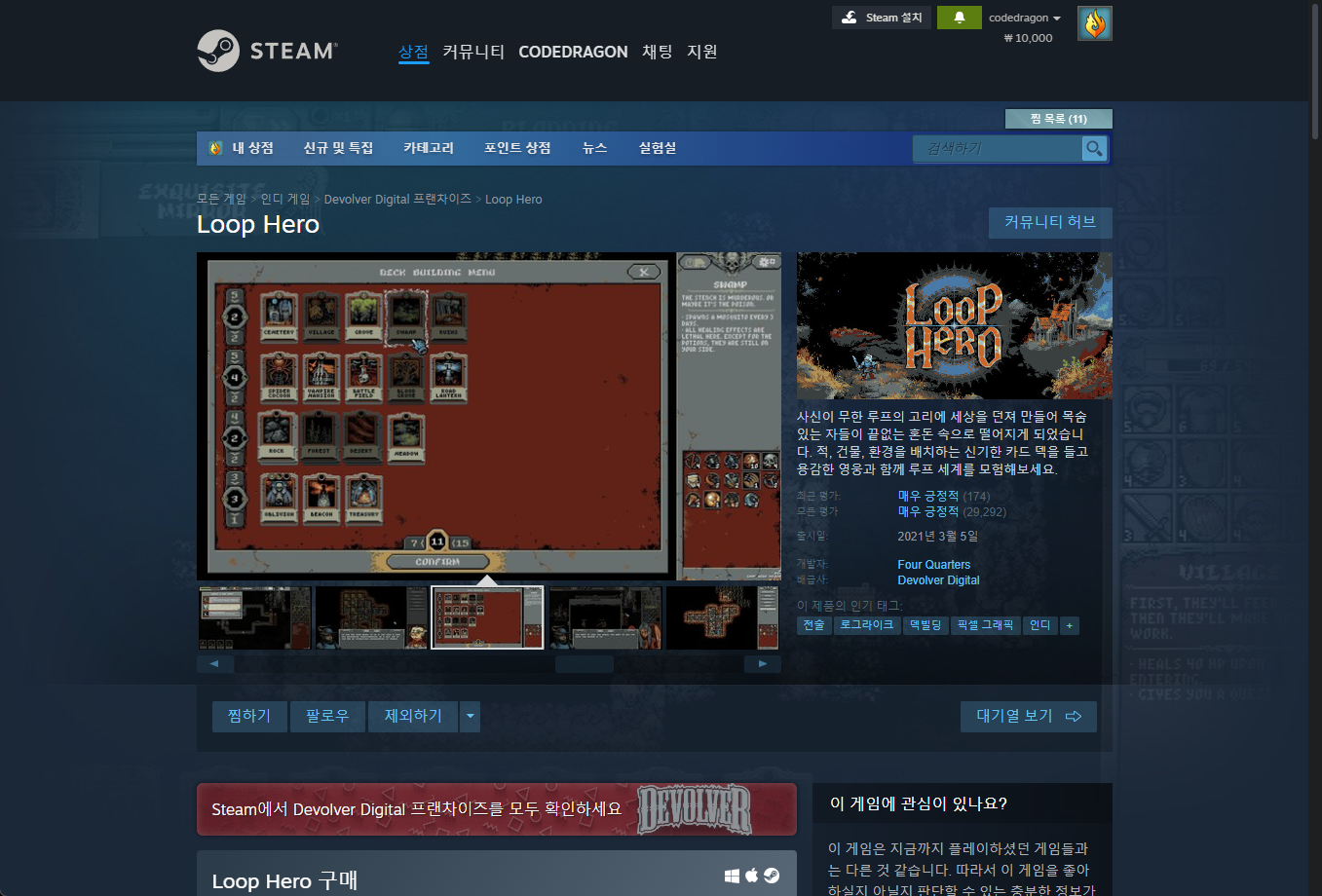The height and width of the screenshot is (896, 1322).
Task: Click the Devolver logo on banner
Action: pos(695,809)
